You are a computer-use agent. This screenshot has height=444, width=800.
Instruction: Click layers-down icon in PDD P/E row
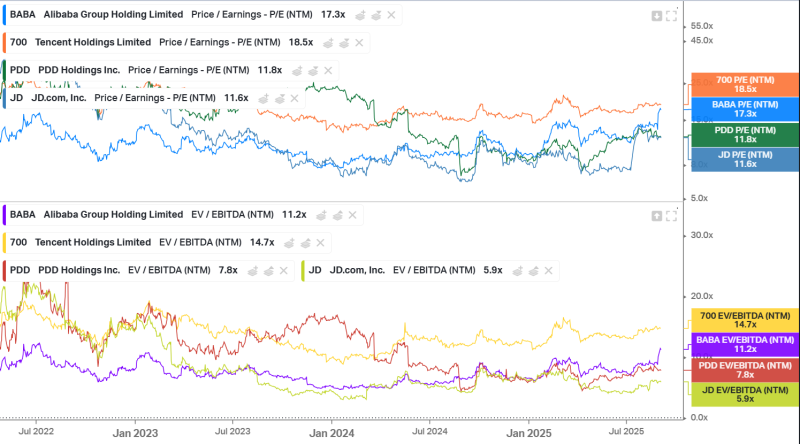[313, 70]
